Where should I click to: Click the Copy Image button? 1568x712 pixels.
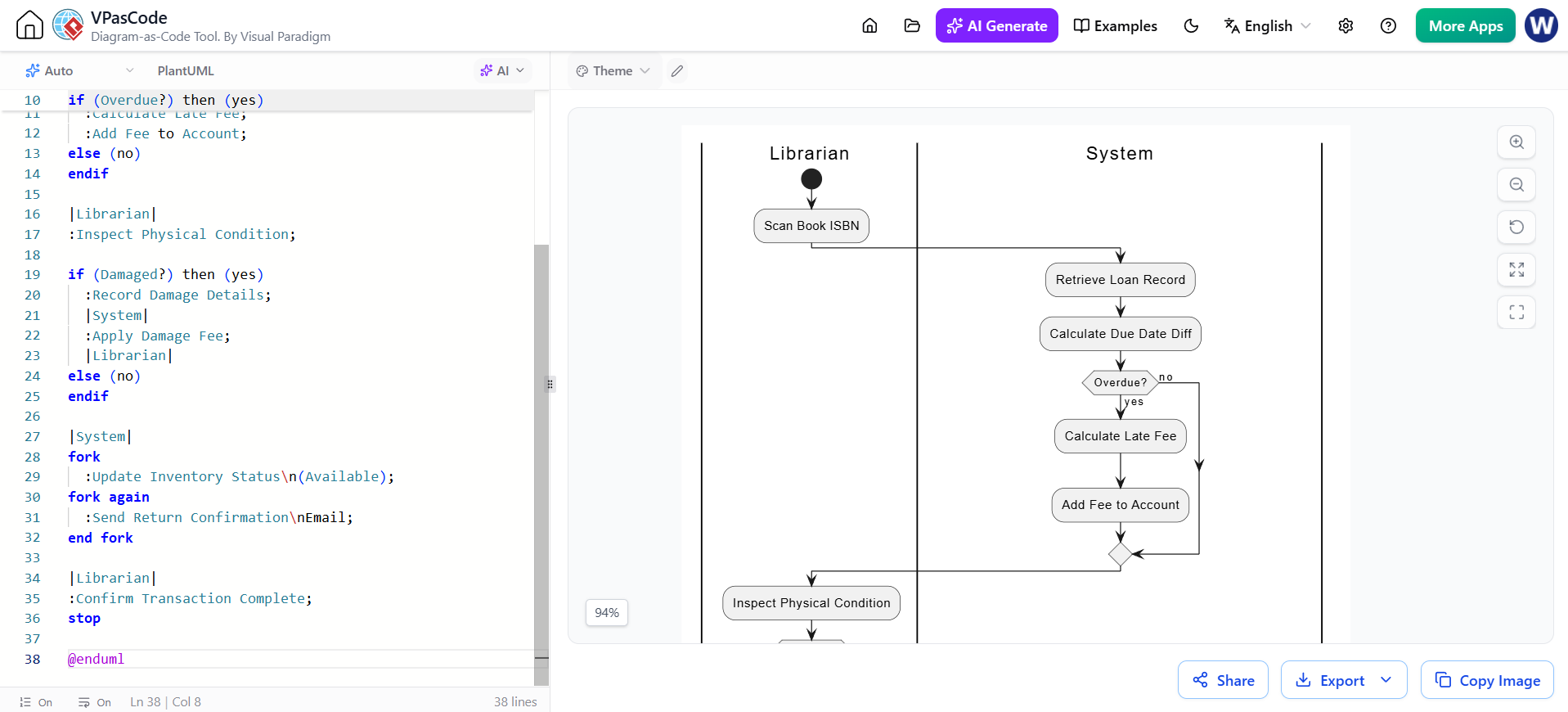(1487, 680)
